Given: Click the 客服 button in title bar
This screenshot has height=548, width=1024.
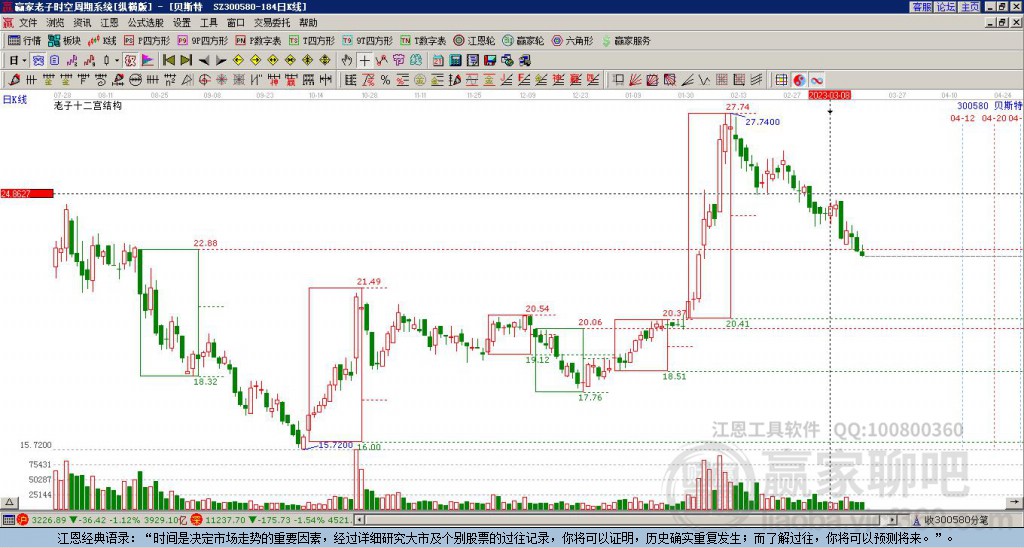Looking at the screenshot, I should (x=921, y=7).
